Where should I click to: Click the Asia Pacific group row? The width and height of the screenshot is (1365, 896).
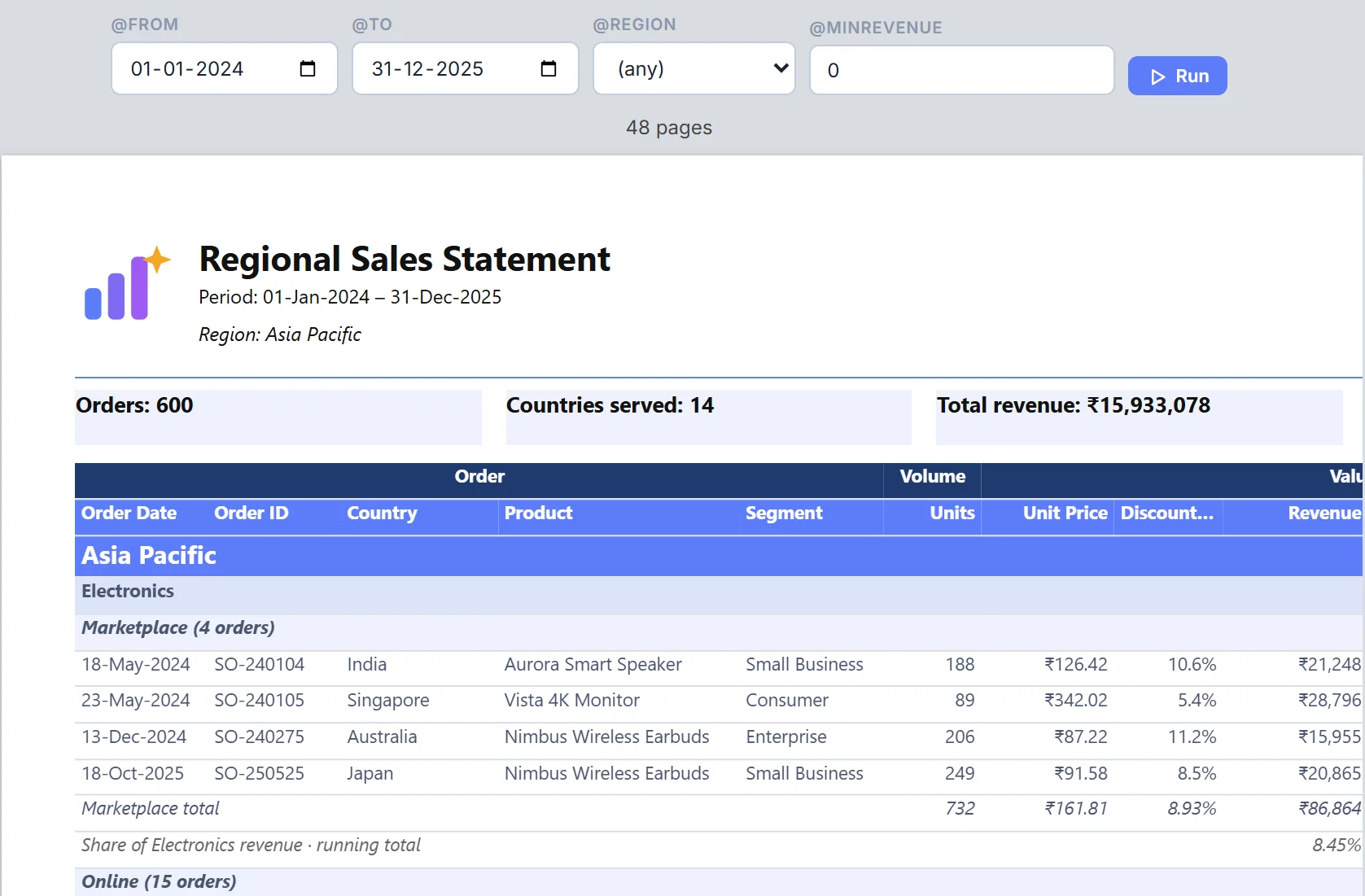pos(719,556)
